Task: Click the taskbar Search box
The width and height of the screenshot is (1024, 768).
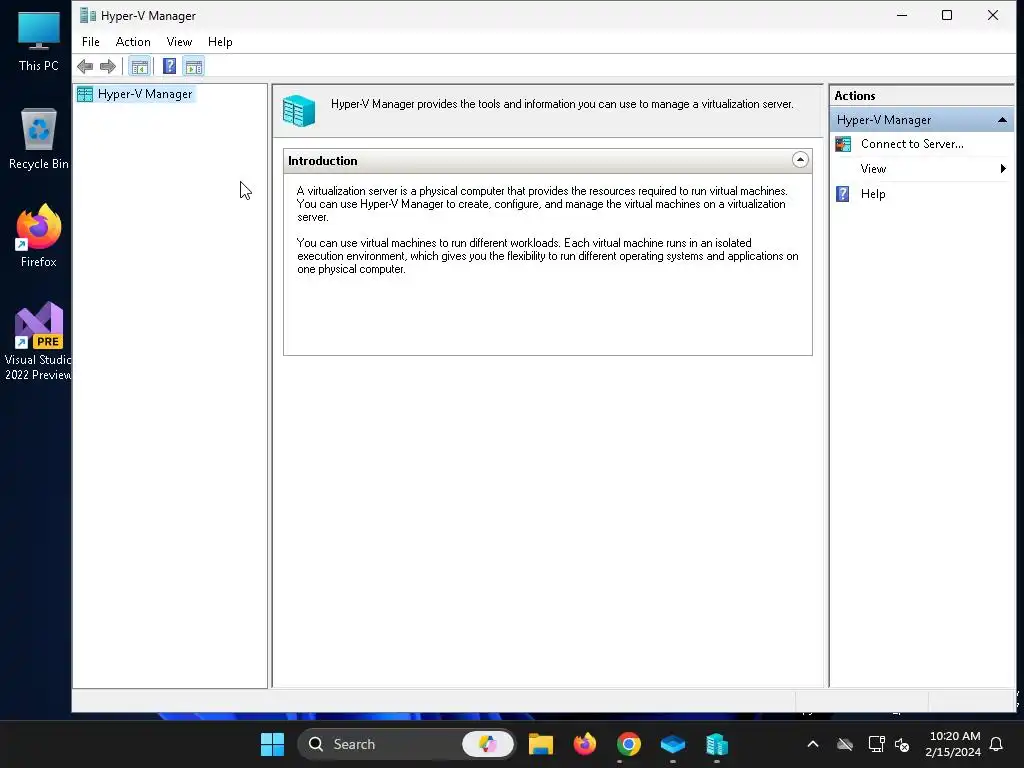Action: click(x=406, y=744)
